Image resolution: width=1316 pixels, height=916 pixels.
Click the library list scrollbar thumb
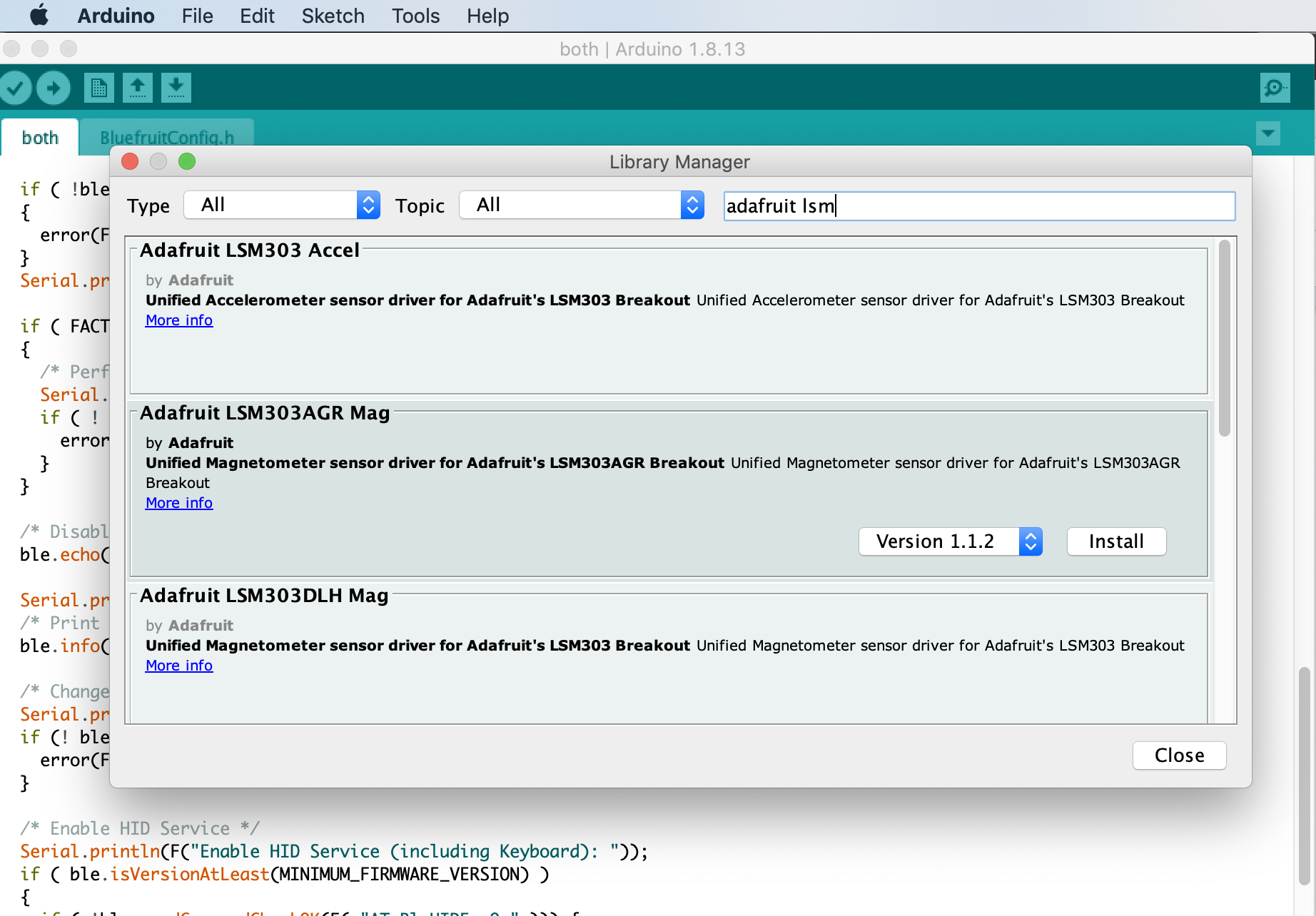(x=1225, y=338)
